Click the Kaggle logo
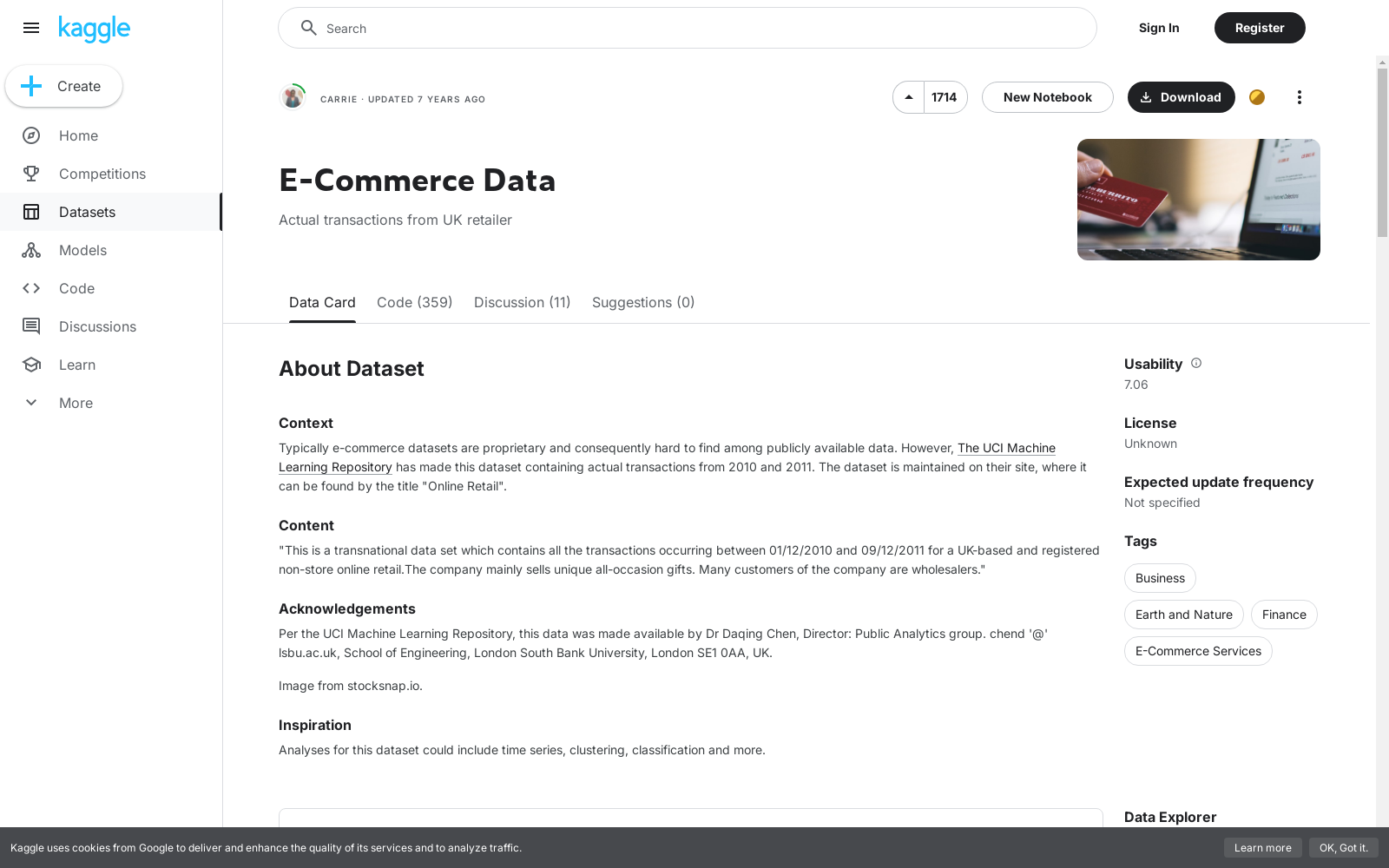Viewport: 1389px width, 868px height. (x=94, y=29)
